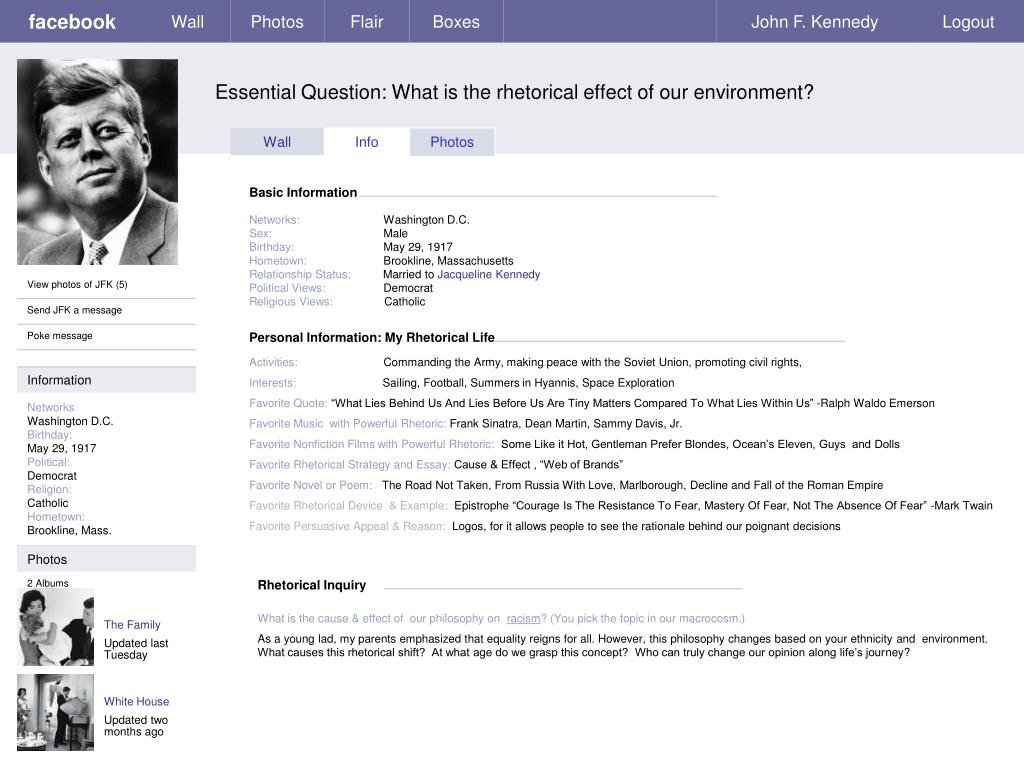This screenshot has width=1024, height=768.
Task: Click the Cause & Effect, Web of Brands text
Action: pyautogui.click(x=538, y=464)
